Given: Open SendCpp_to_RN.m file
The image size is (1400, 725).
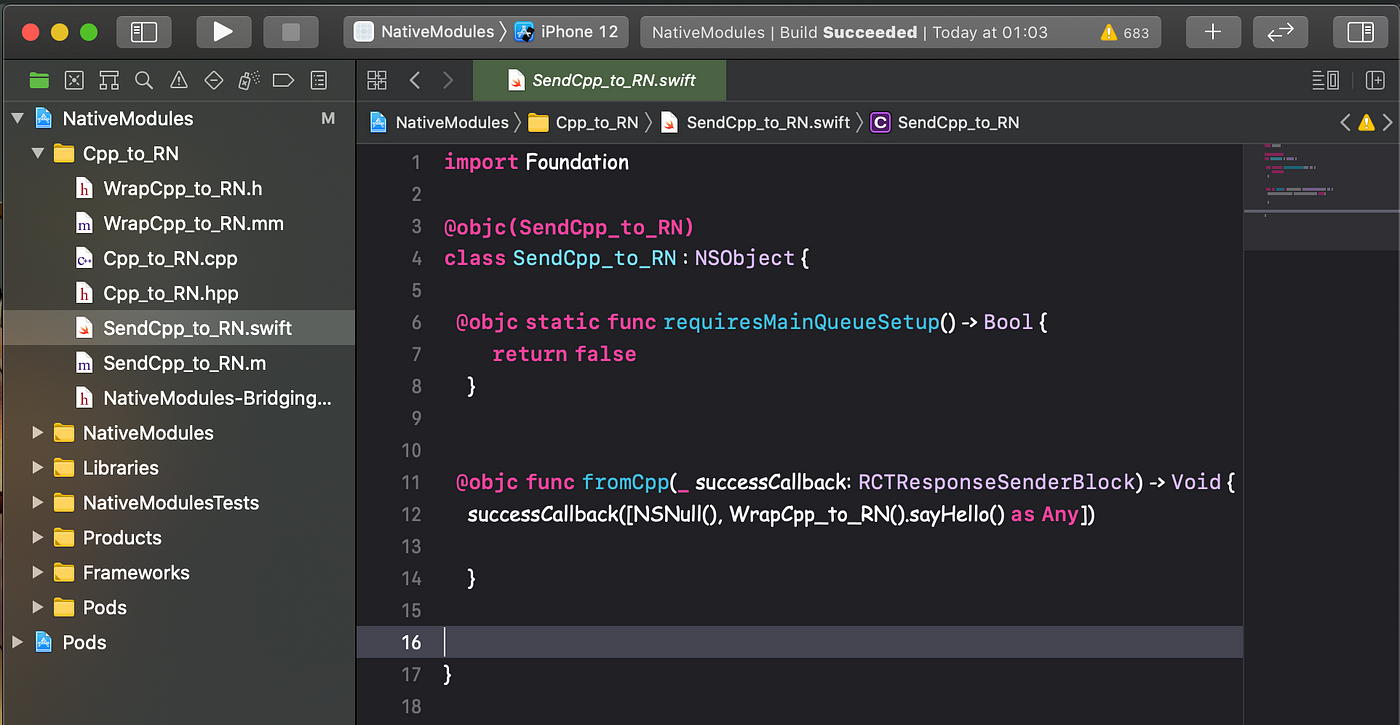Looking at the screenshot, I should click(x=178, y=363).
